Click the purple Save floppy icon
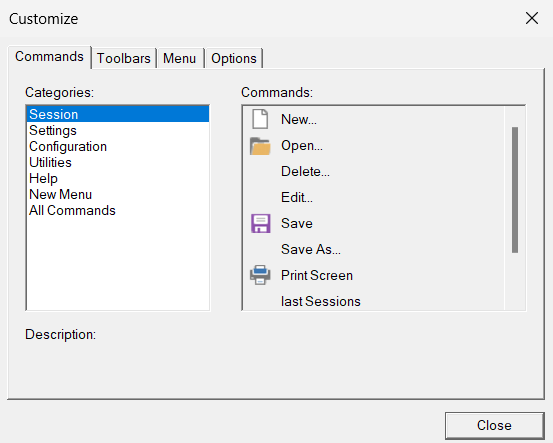The width and height of the screenshot is (553, 443). [x=261, y=223]
